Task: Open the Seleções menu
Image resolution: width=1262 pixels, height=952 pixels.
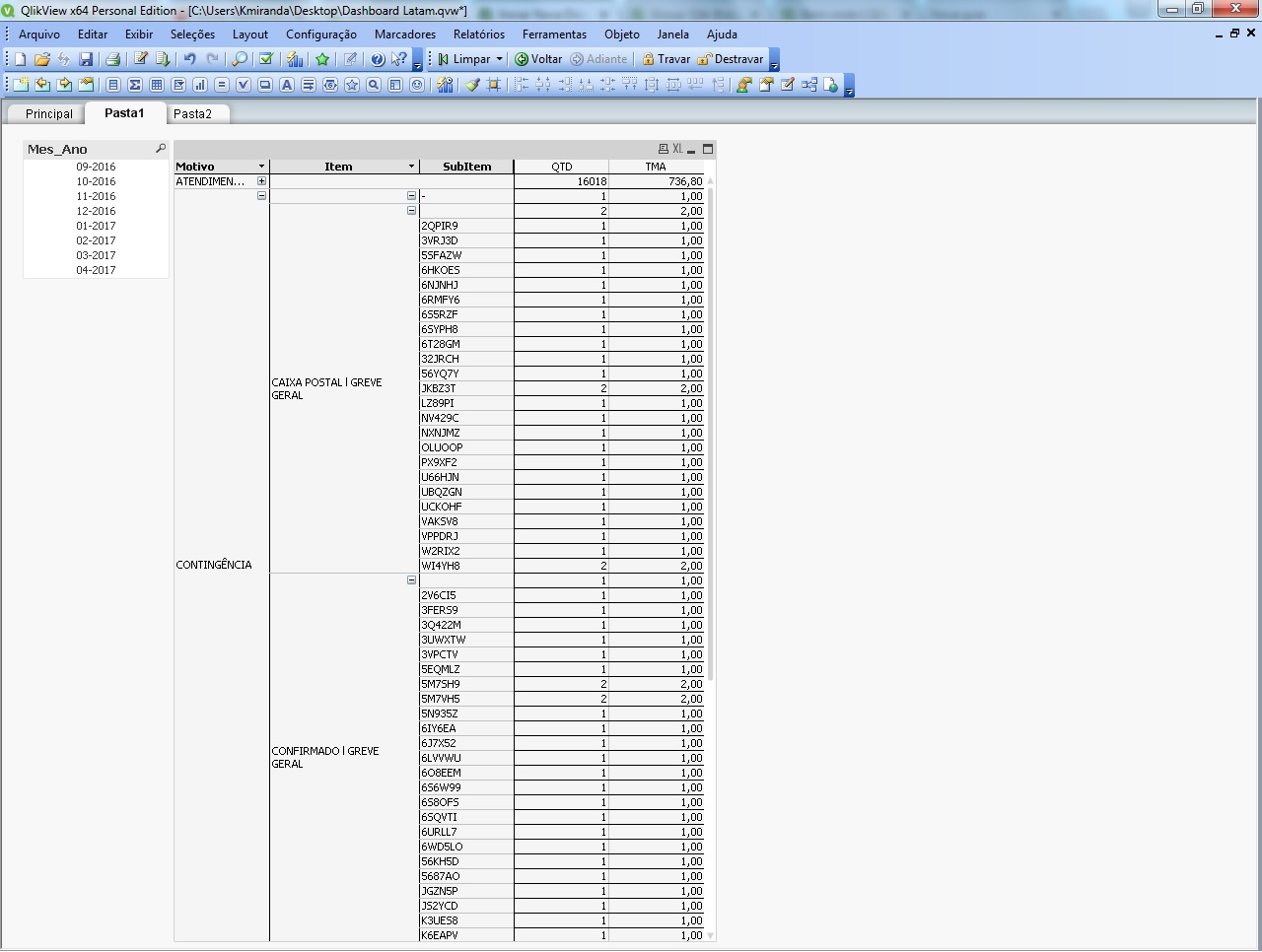Action: [x=192, y=34]
